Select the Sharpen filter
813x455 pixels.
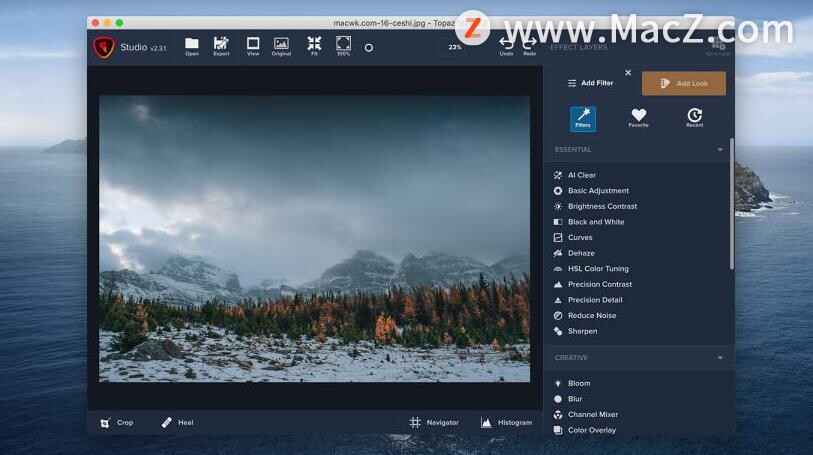(x=576, y=331)
